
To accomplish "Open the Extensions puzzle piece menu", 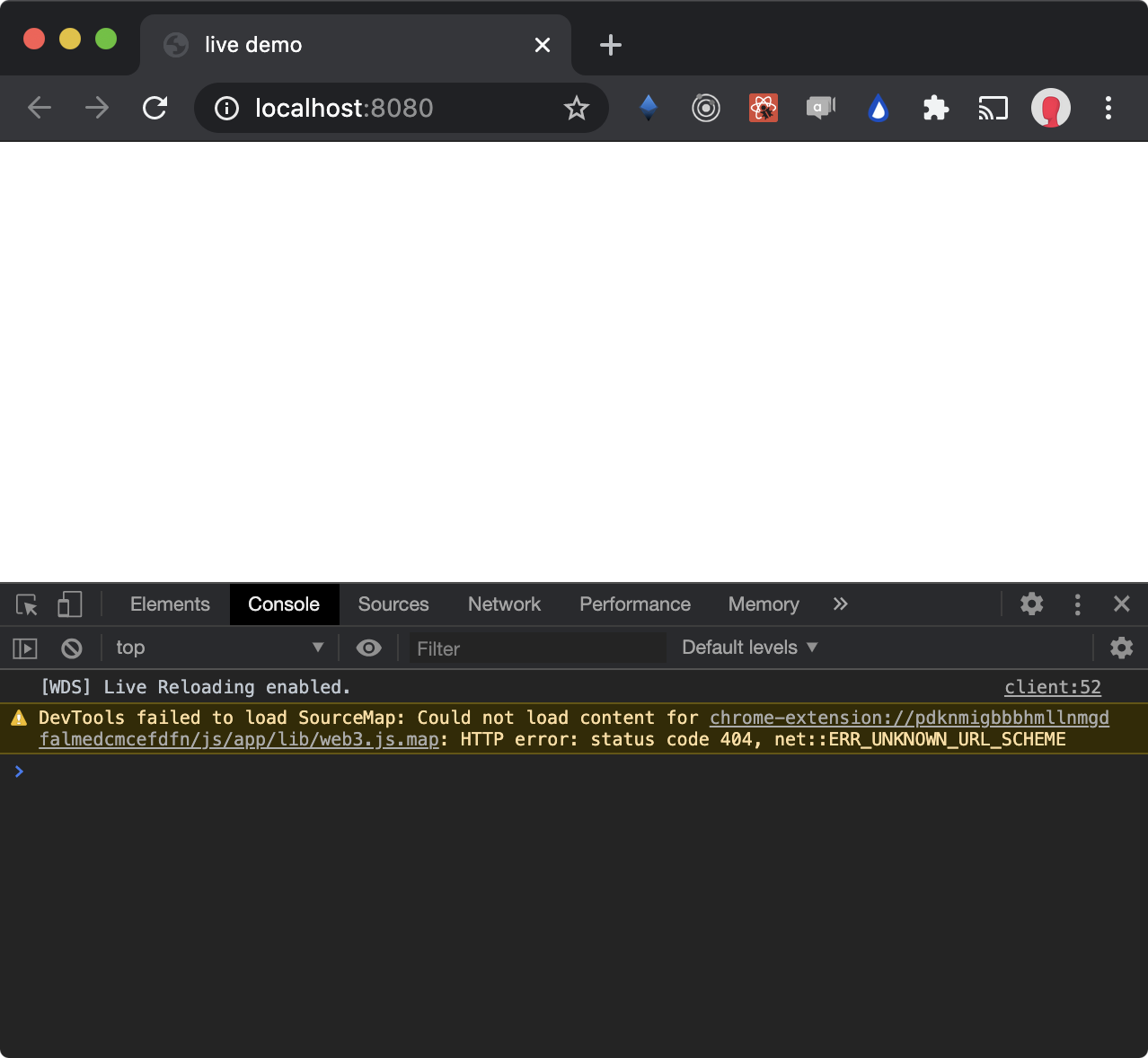I will [936, 109].
